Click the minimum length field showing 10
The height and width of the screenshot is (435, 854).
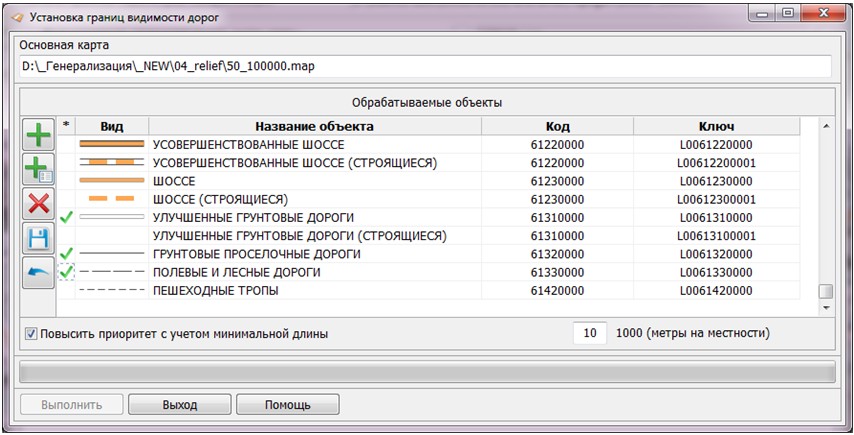point(589,333)
